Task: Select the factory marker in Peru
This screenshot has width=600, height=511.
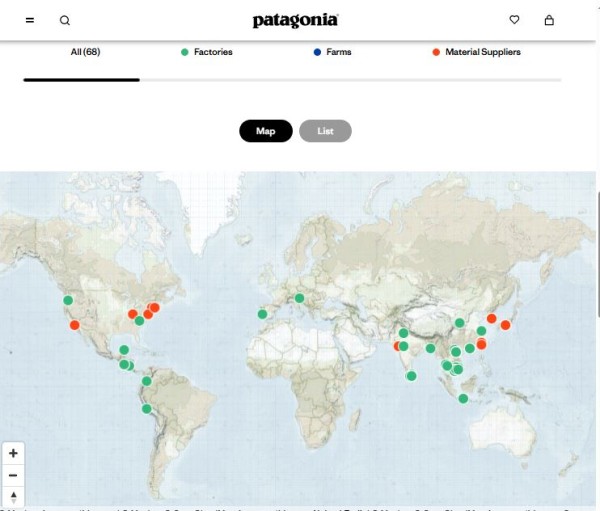Action: click(147, 409)
